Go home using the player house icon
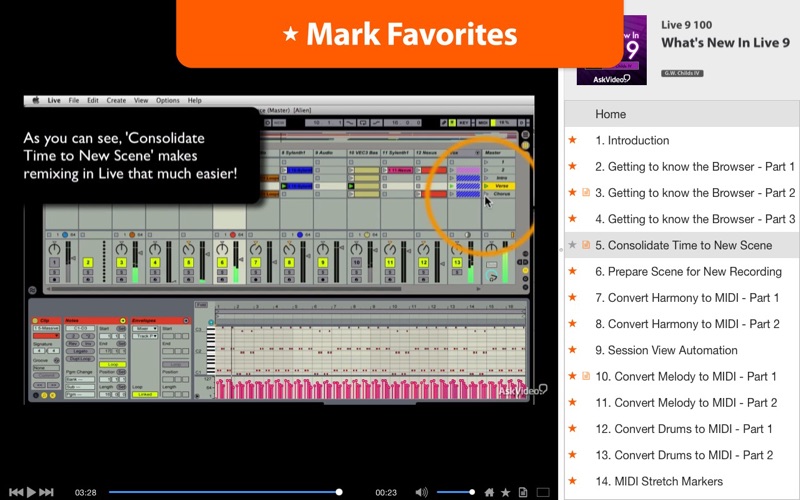Viewport: 800px width, 500px height. tap(489, 492)
